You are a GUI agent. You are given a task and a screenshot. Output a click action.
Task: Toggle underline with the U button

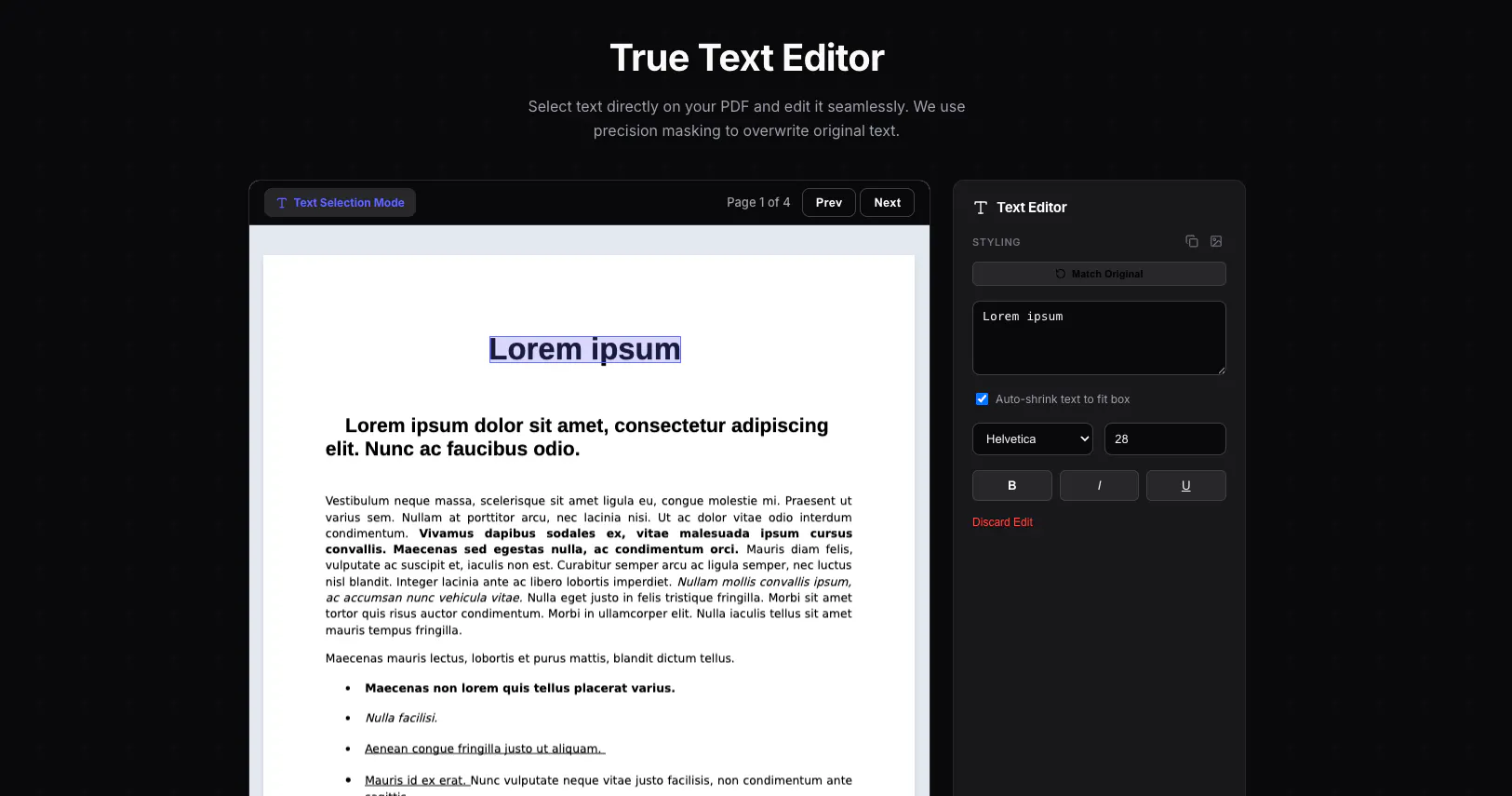tap(1185, 486)
